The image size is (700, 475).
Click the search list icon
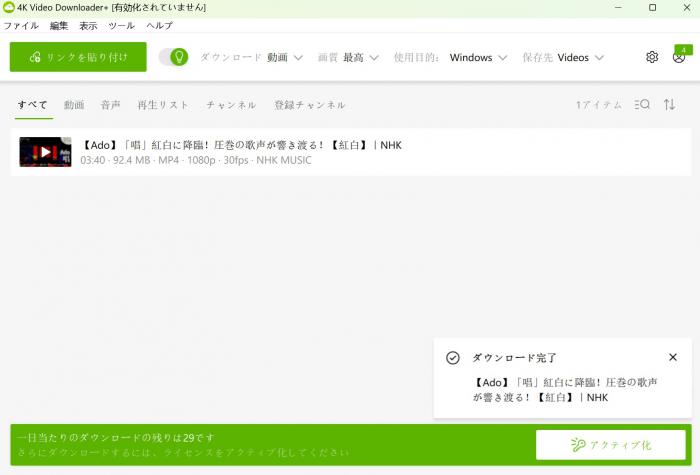pos(642,104)
